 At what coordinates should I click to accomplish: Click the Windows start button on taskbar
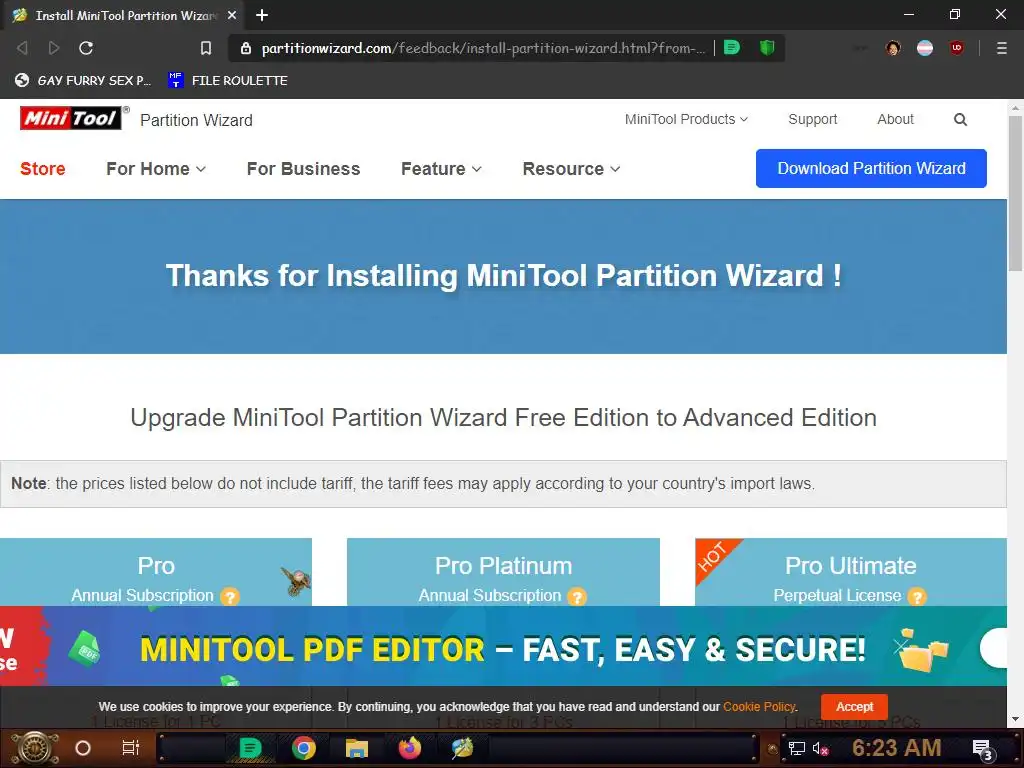(35, 748)
